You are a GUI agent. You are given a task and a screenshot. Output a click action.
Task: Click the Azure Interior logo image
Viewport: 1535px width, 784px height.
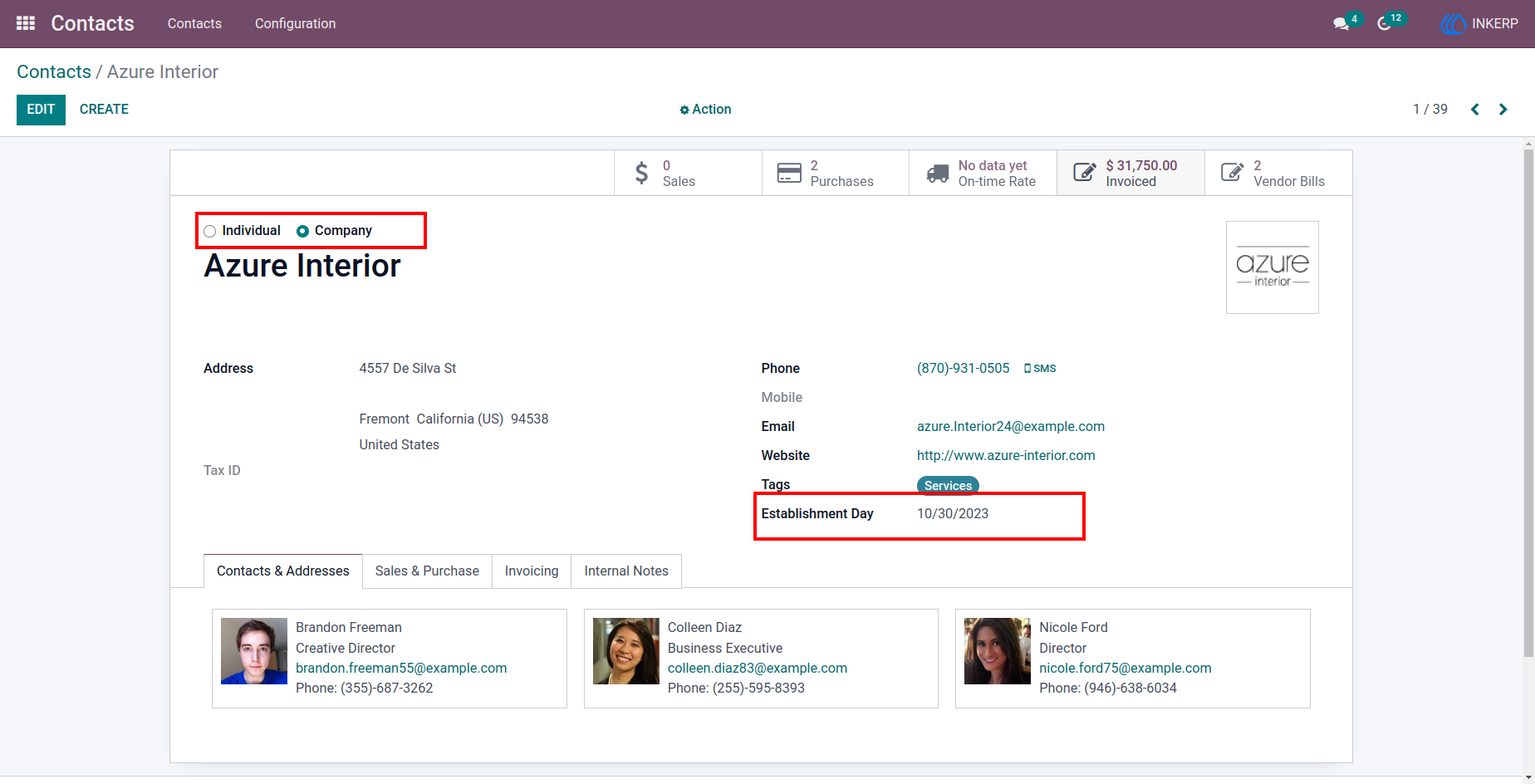1273,267
